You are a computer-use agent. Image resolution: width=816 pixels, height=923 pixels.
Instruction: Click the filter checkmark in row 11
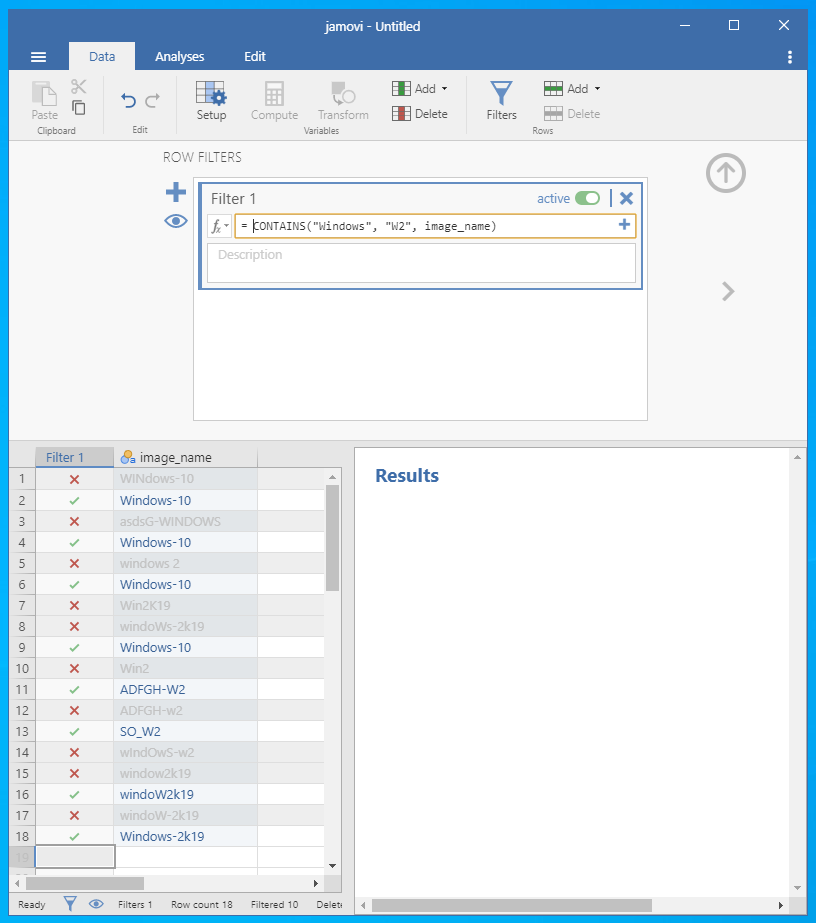(x=74, y=689)
